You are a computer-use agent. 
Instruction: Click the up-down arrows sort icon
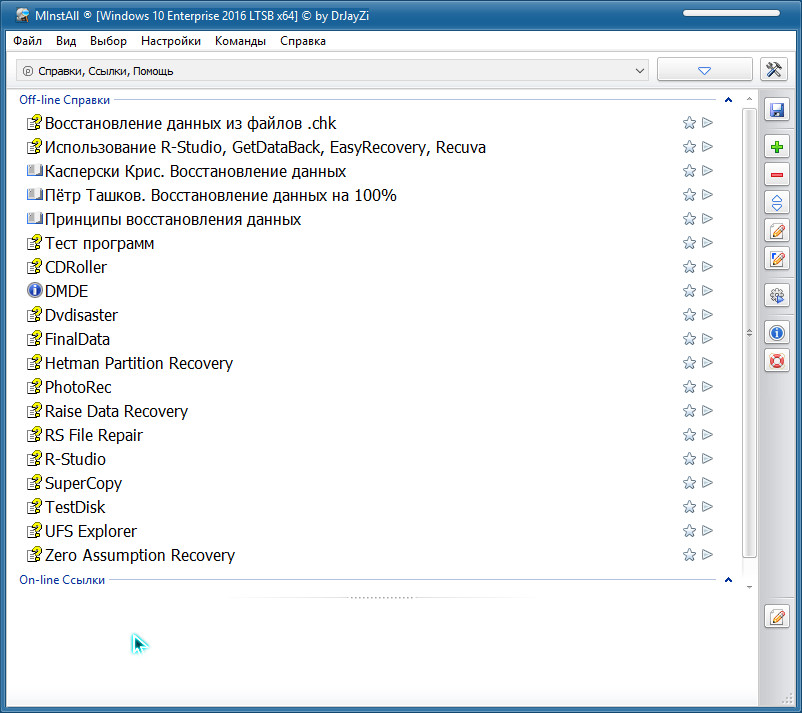(776, 203)
